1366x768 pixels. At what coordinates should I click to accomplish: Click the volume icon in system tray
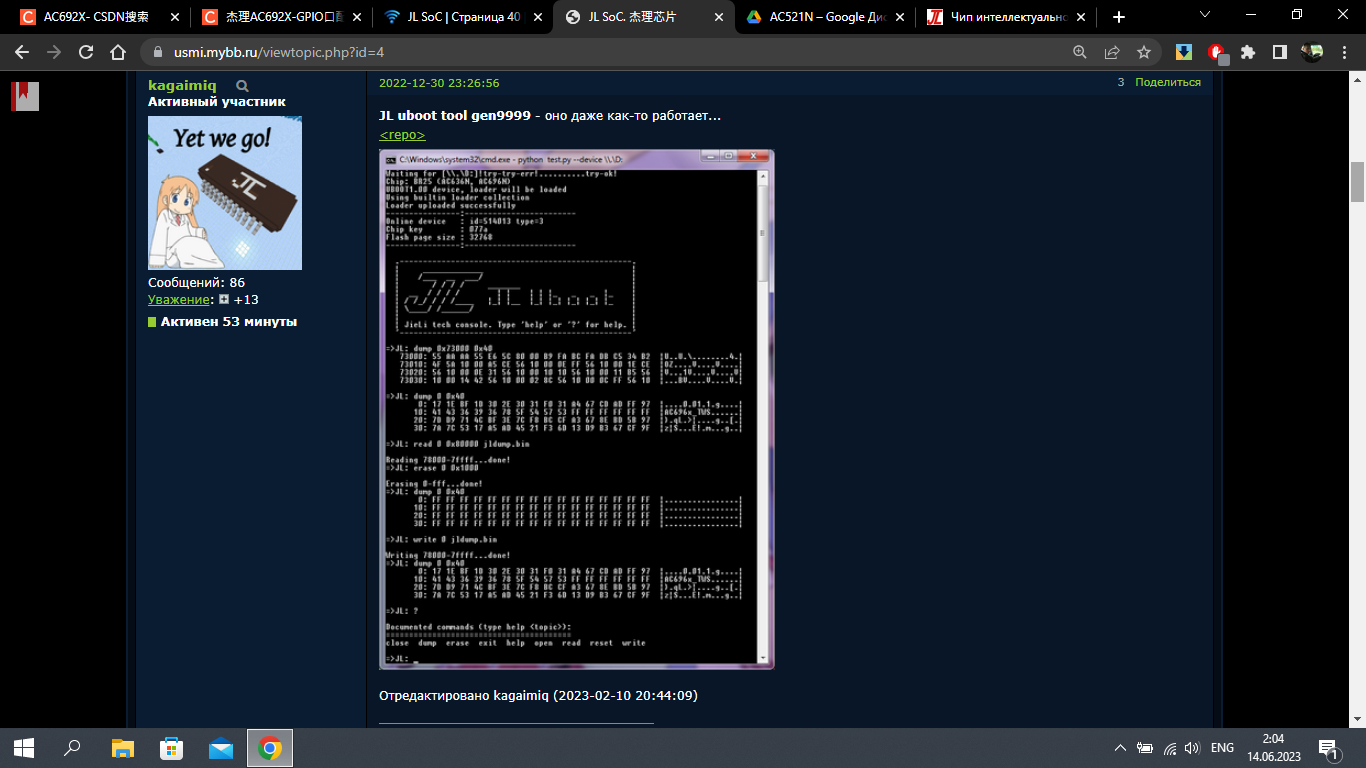[1191, 748]
